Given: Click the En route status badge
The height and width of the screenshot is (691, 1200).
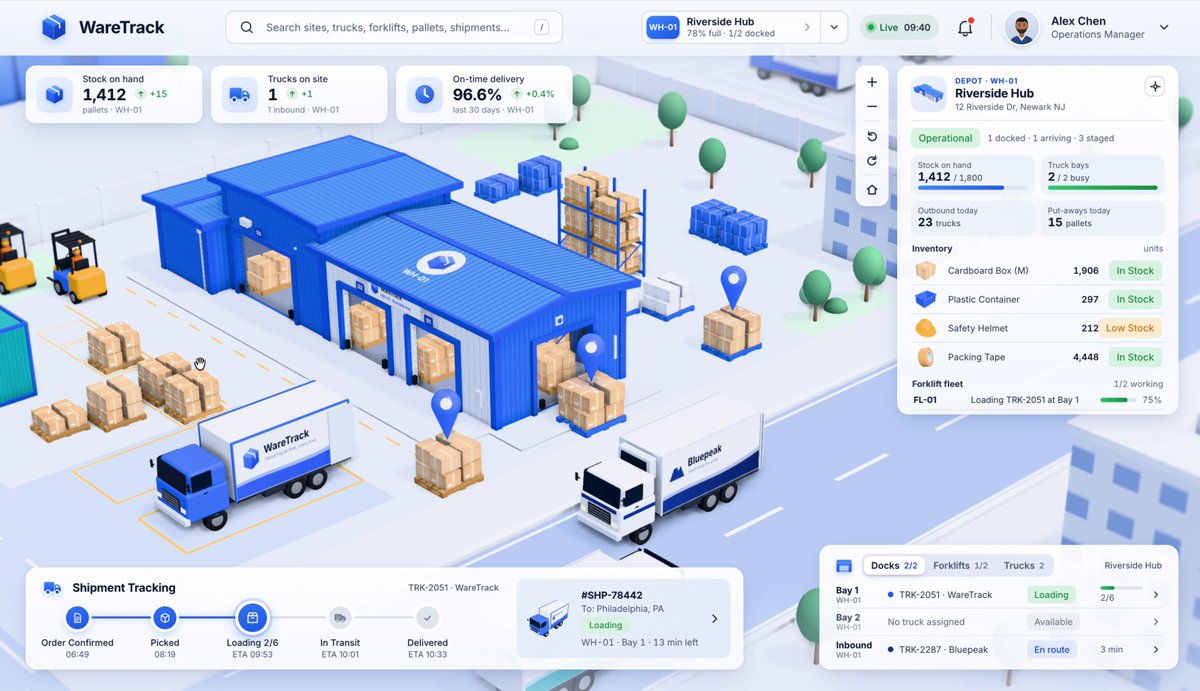Looking at the screenshot, I should coord(1054,650).
